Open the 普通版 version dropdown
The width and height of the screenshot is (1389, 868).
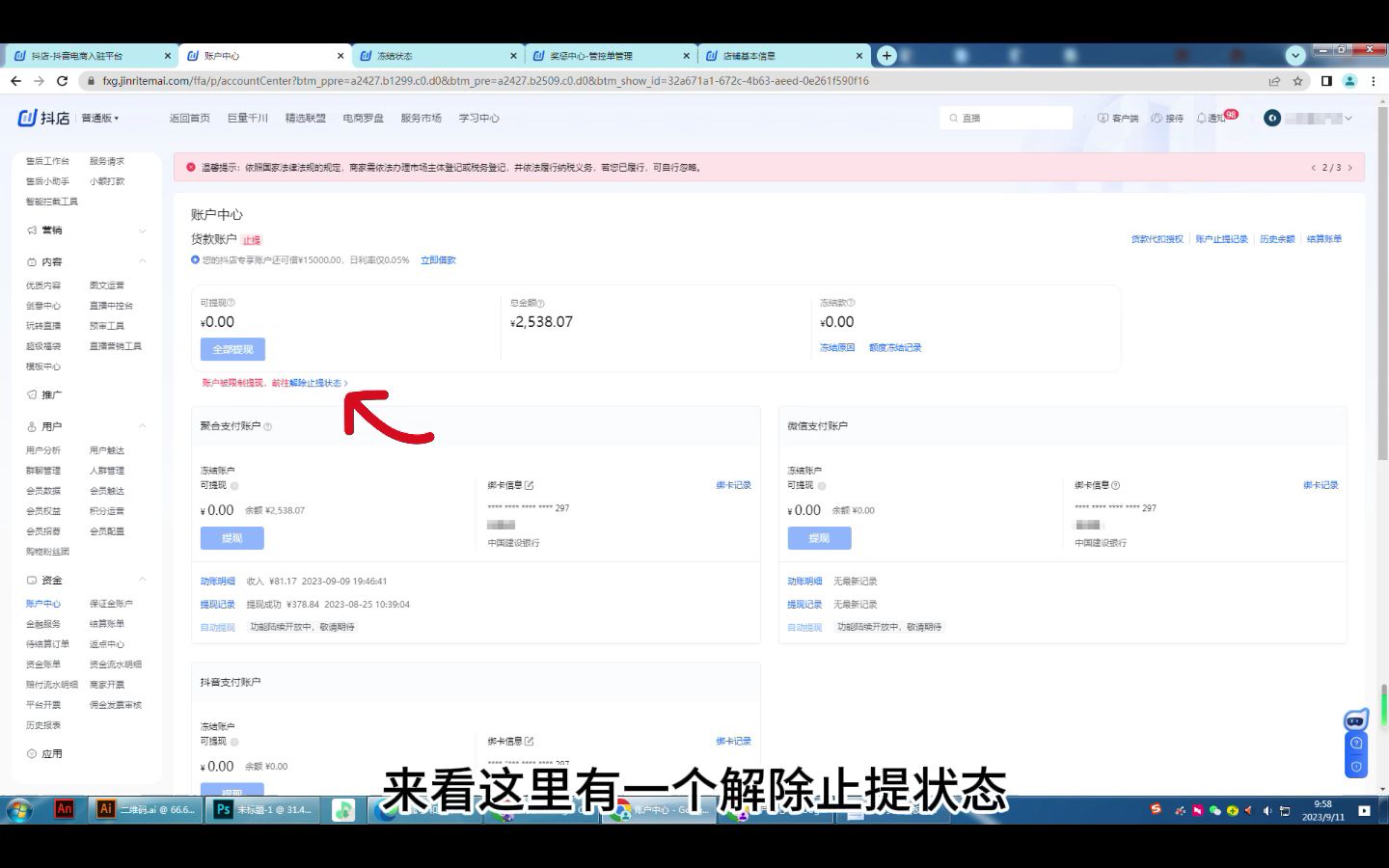[x=96, y=117]
